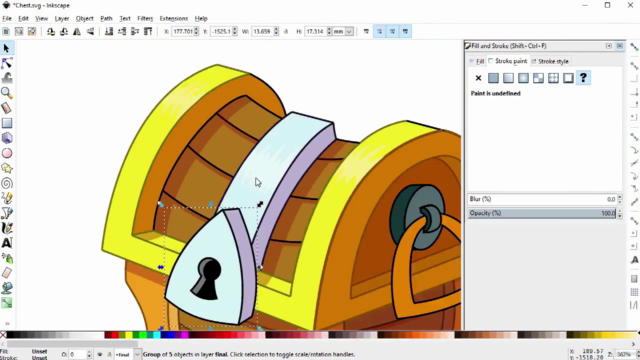Toggle scale stroke width option
640x360 pixels.
[366, 31]
